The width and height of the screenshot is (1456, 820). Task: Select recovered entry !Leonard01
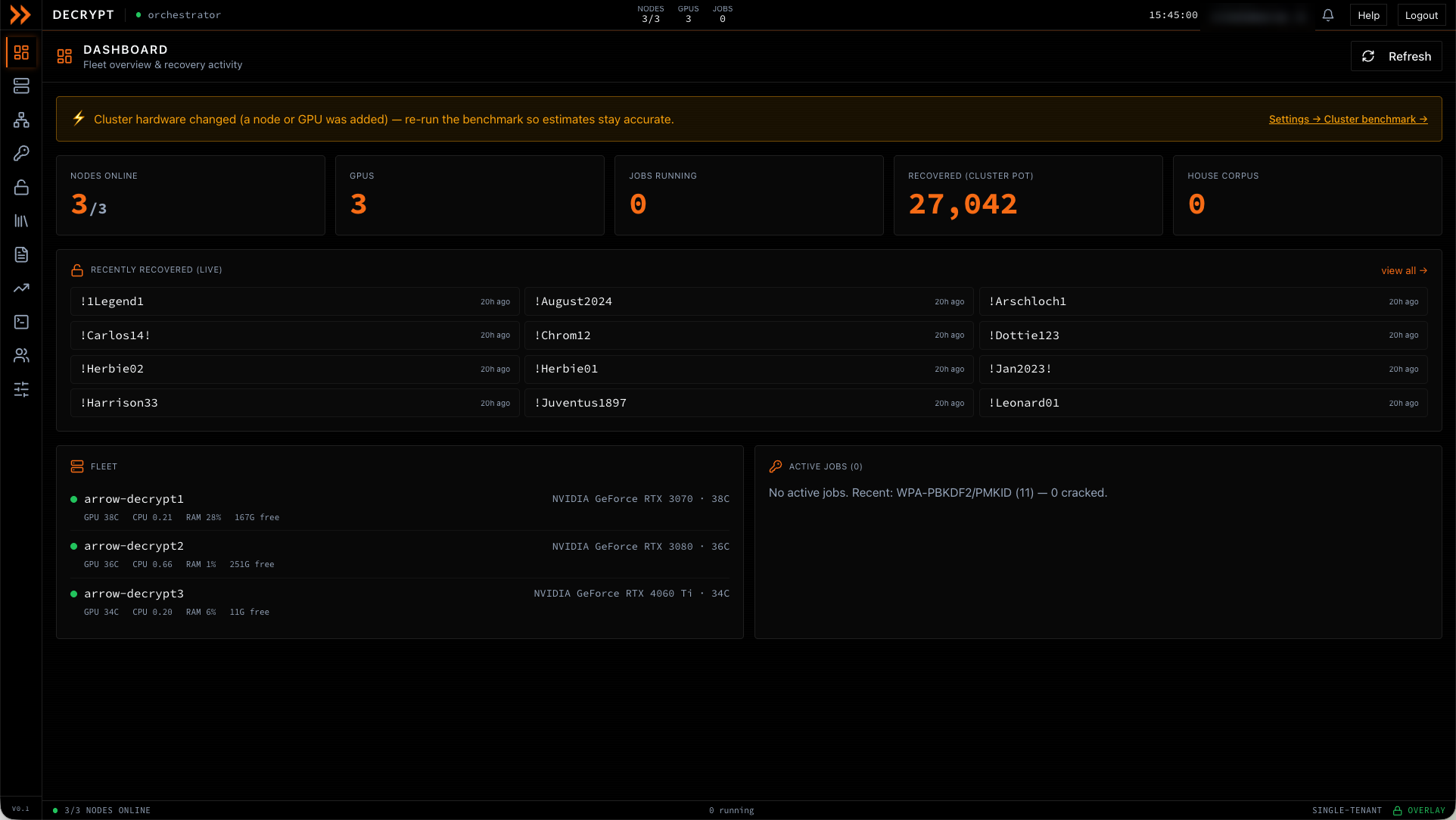pyautogui.click(x=1203, y=403)
